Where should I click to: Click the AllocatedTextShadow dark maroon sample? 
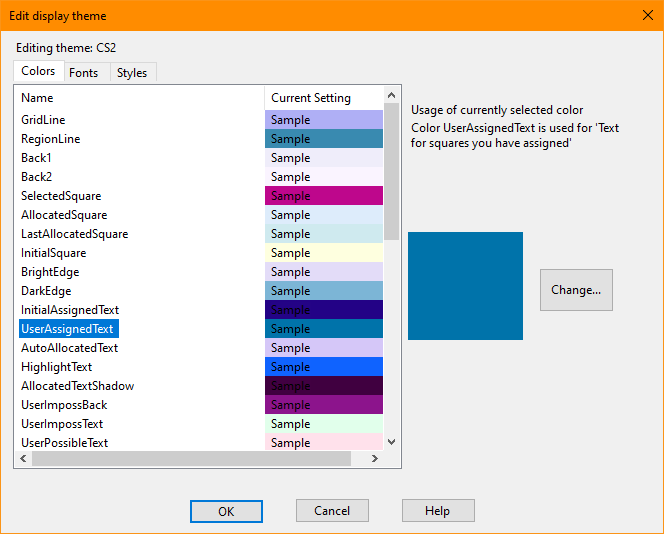(x=324, y=386)
